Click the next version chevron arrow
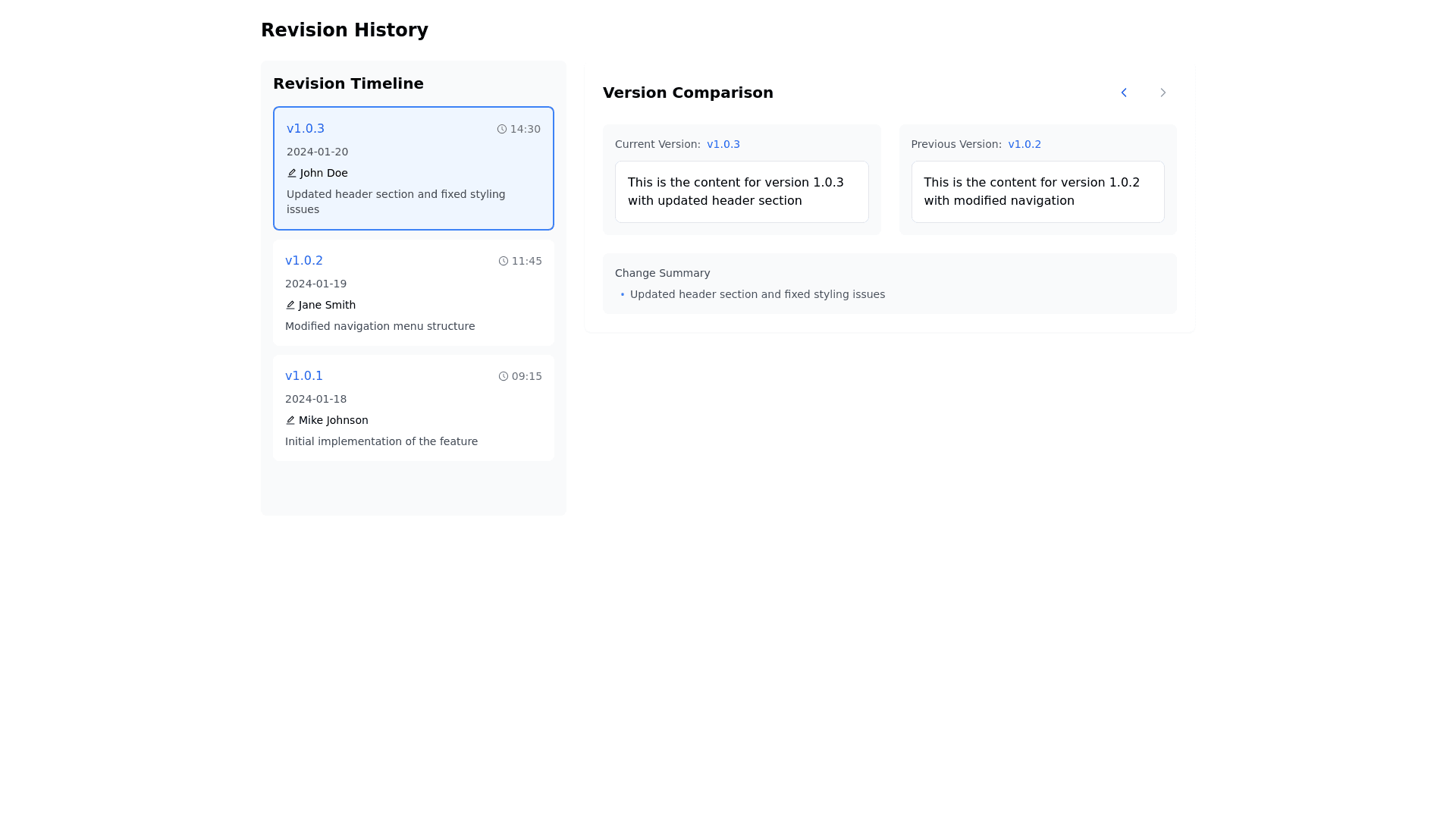The width and height of the screenshot is (1456, 819). [x=1163, y=93]
